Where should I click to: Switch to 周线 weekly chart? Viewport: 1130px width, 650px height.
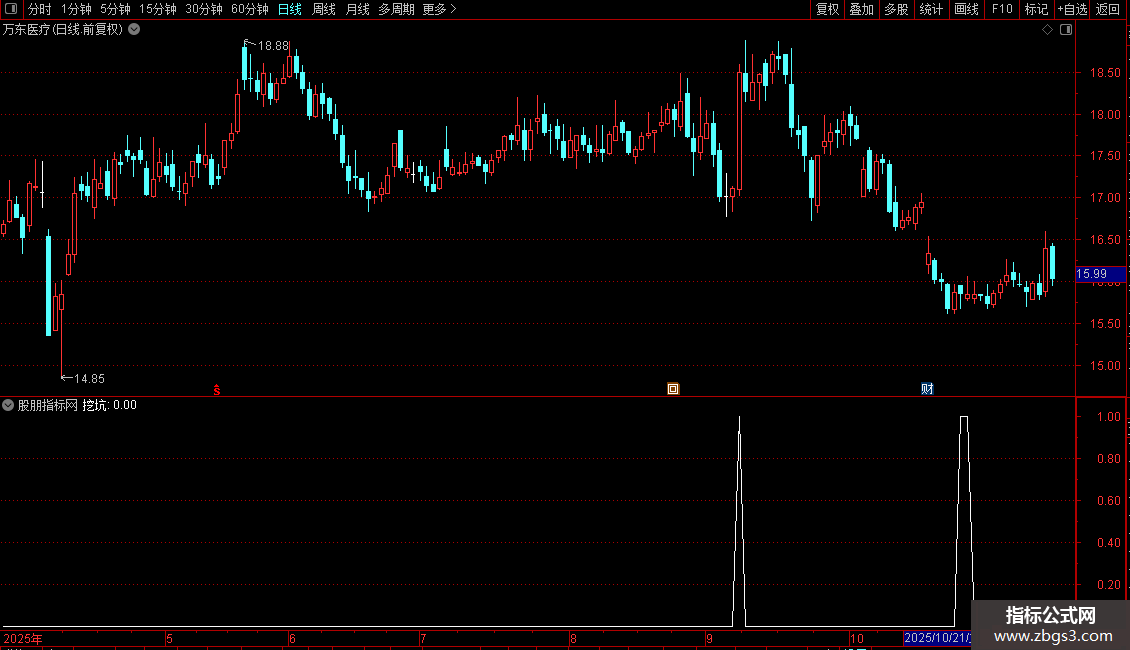pyautogui.click(x=324, y=9)
